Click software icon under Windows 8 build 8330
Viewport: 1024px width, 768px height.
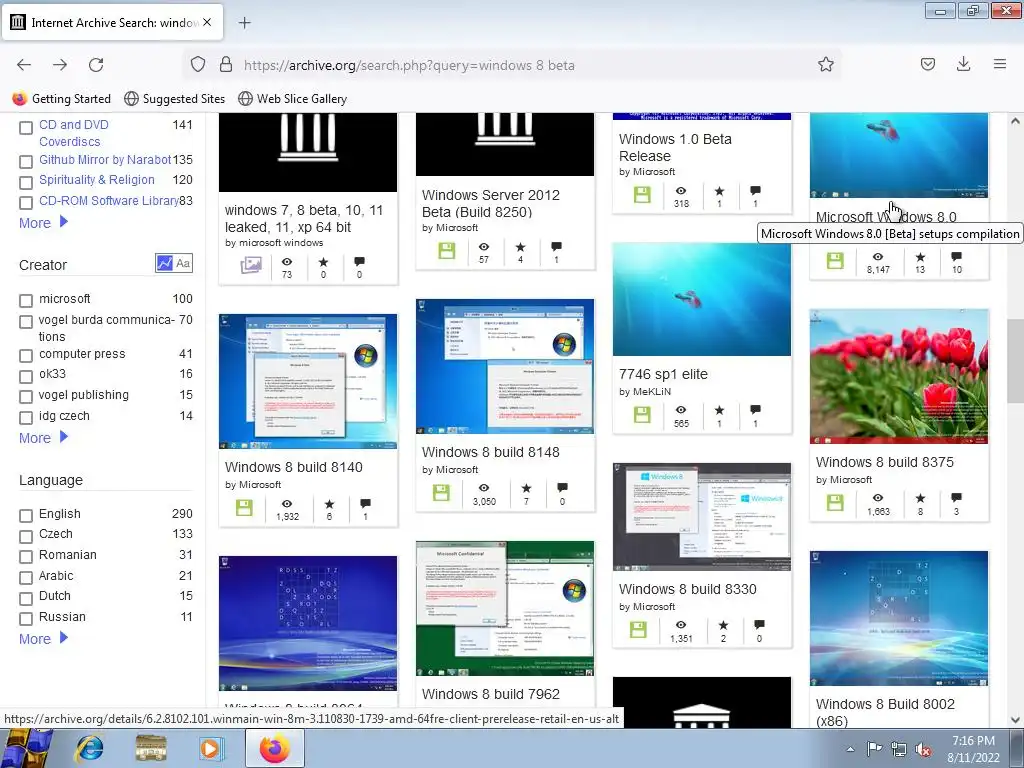point(638,630)
